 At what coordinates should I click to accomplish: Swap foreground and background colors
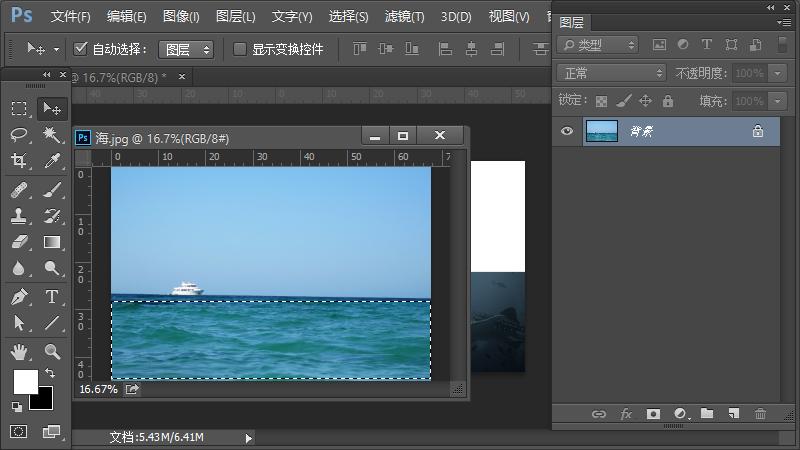click(50, 373)
